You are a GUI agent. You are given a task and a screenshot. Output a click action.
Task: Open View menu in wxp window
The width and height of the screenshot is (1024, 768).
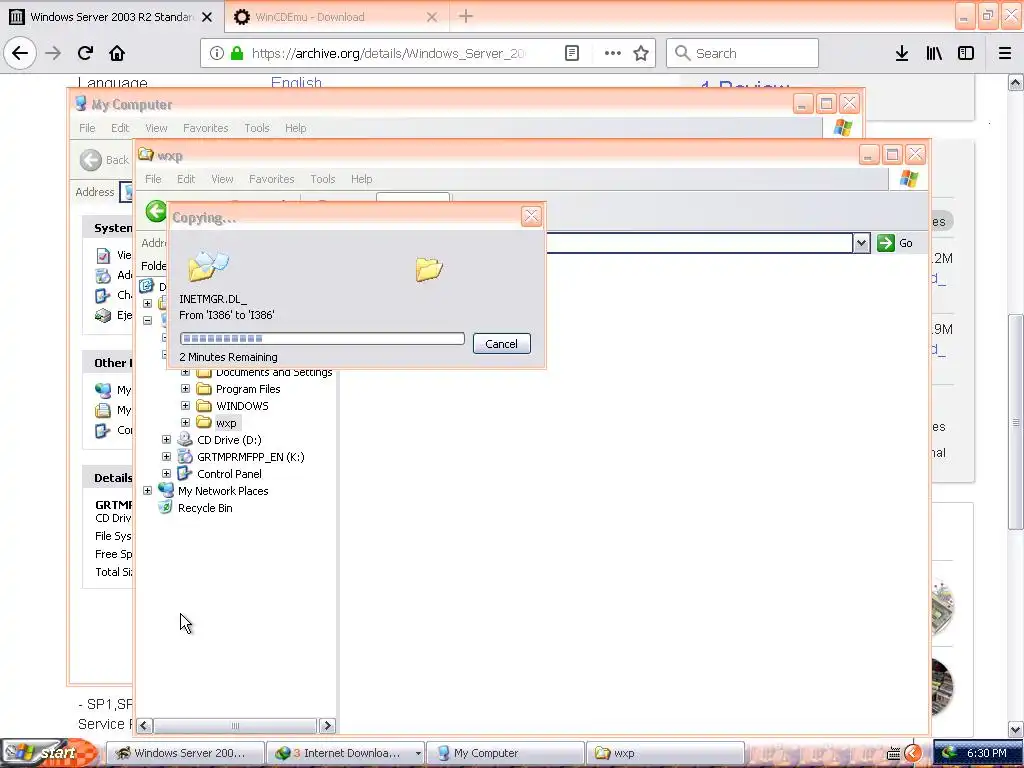(x=222, y=179)
